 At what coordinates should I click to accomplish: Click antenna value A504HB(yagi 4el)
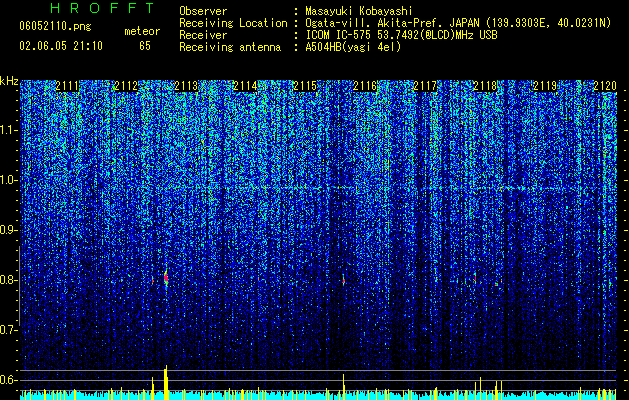coord(353,47)
